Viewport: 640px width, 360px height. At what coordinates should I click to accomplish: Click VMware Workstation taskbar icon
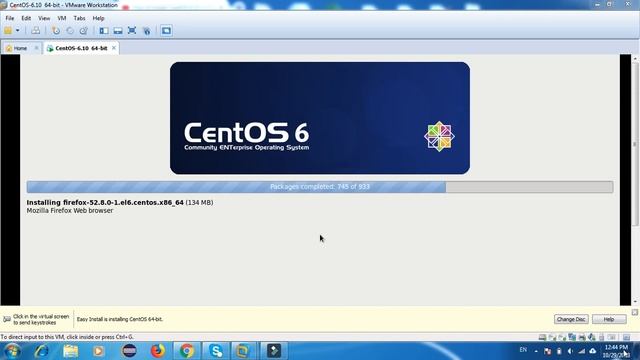coord(243,351)
